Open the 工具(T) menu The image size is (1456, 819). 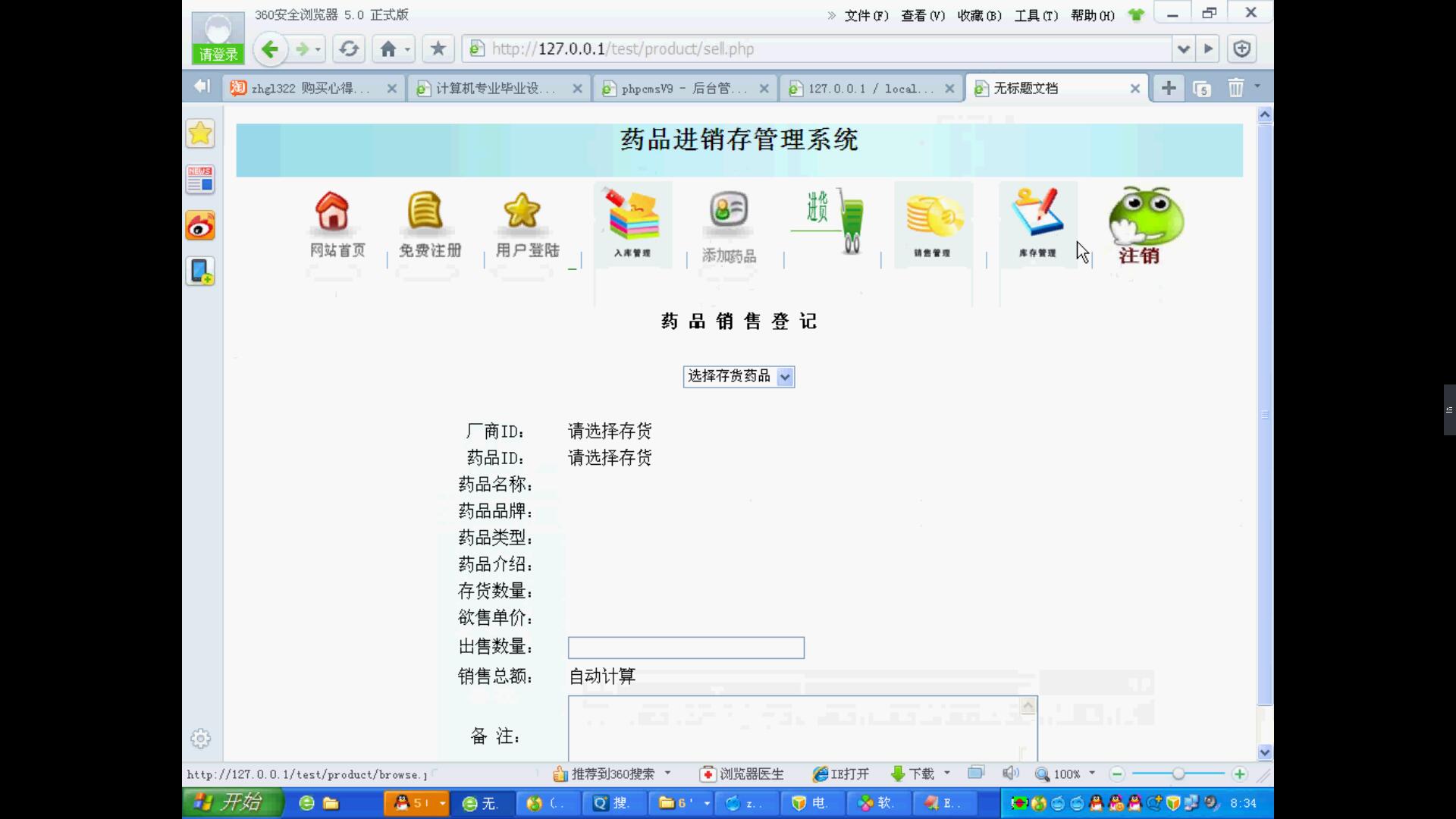(1036, 15)
